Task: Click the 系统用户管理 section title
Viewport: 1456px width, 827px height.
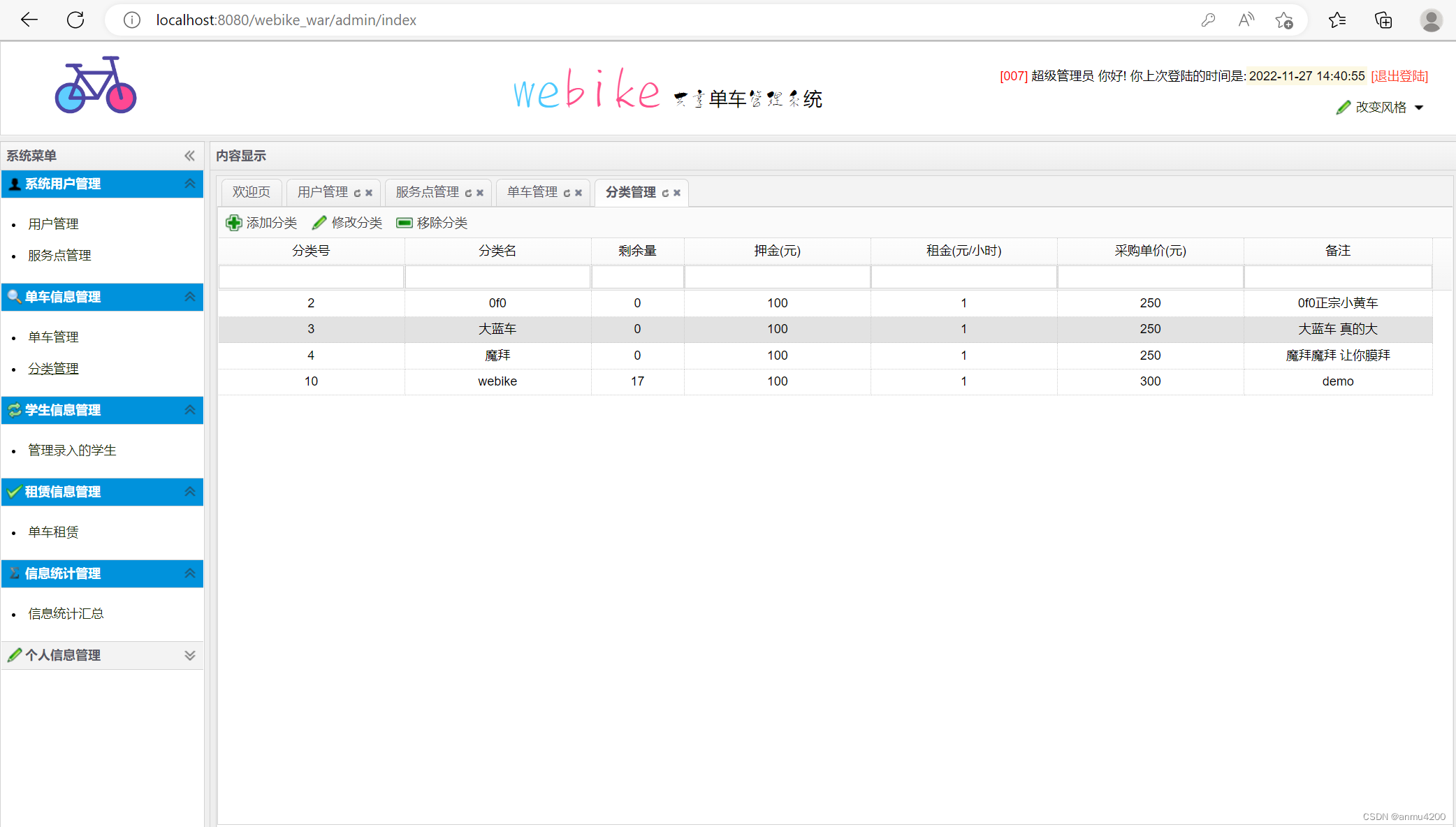Action: click(x=63, y=184)
